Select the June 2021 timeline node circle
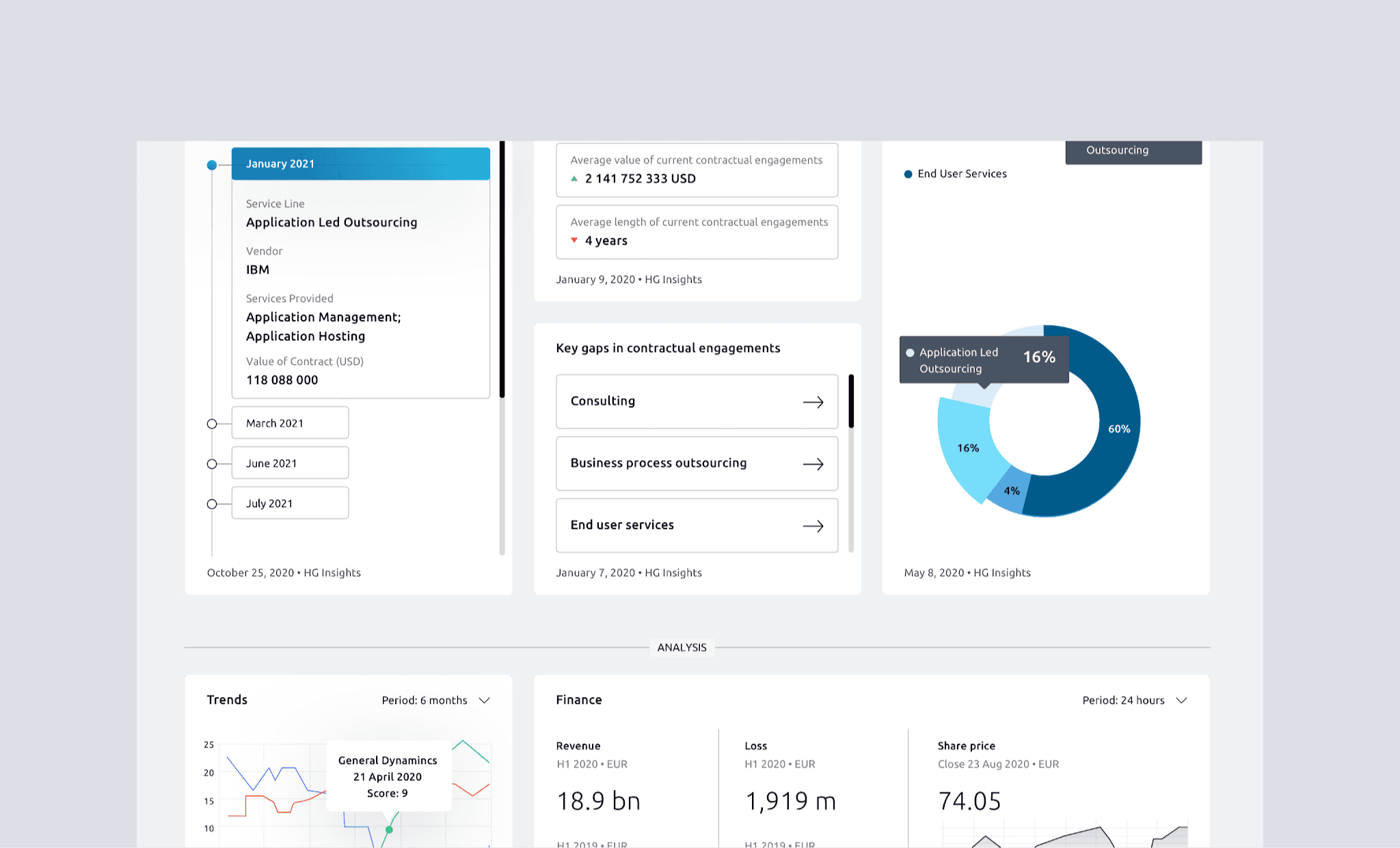The height and width of the screenshot is (848, 1400). (x=212, y=464)
